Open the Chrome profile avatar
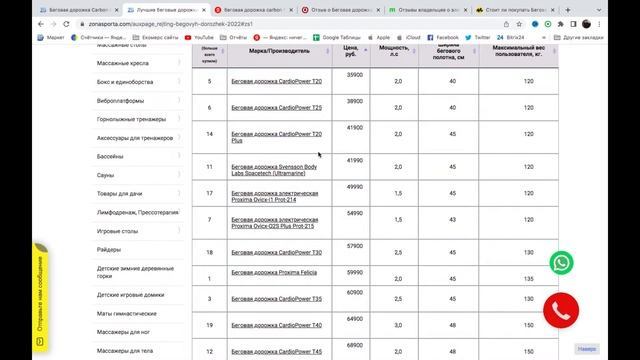Screen dimensions: 640x360 tap(587, 24)
